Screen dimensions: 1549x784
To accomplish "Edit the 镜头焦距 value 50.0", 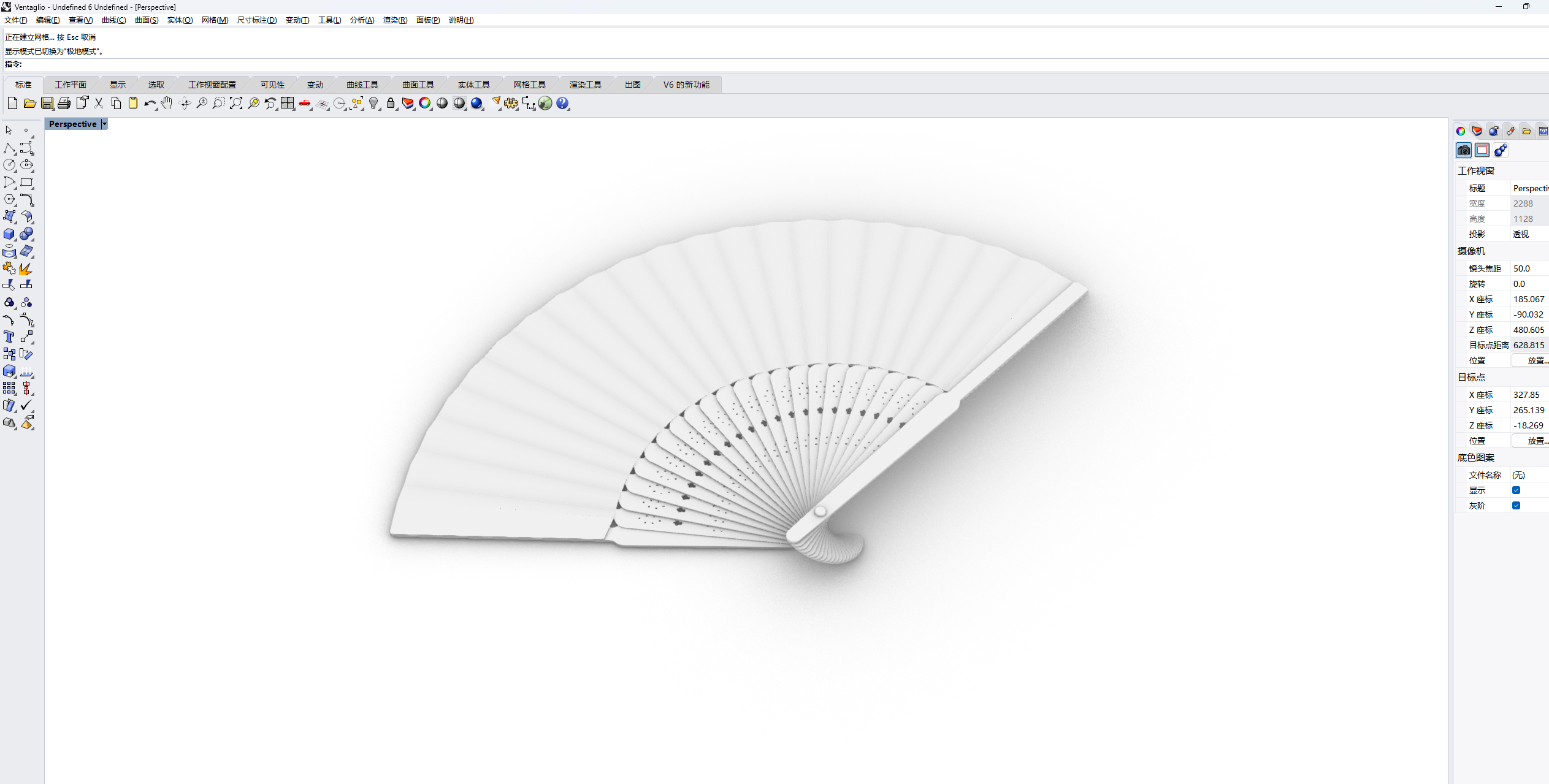I will pyautogui.click(x=1529, y=268).
